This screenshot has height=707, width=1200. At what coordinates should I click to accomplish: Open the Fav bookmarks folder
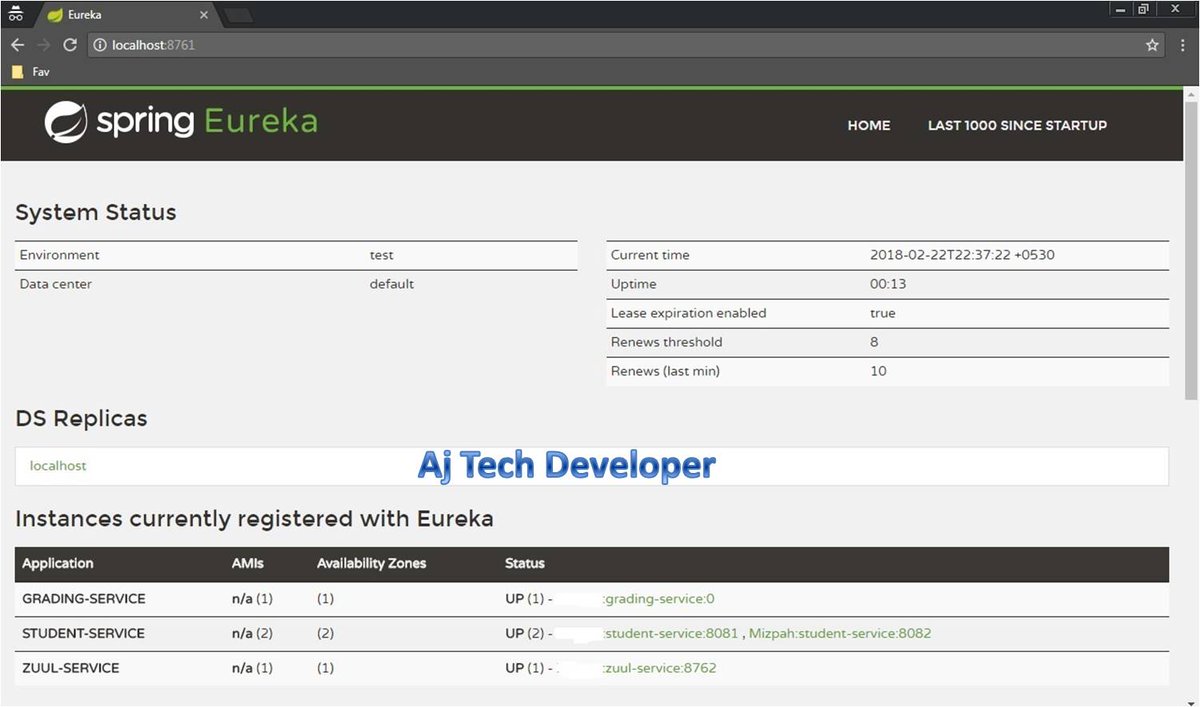(30, 71)
